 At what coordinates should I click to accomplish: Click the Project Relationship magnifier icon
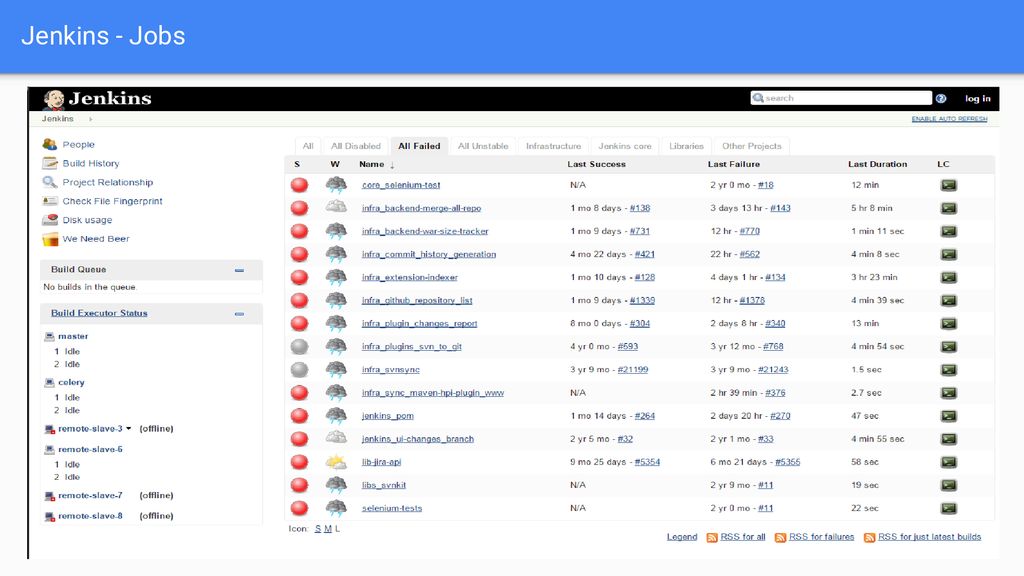(x=50, y=182)
